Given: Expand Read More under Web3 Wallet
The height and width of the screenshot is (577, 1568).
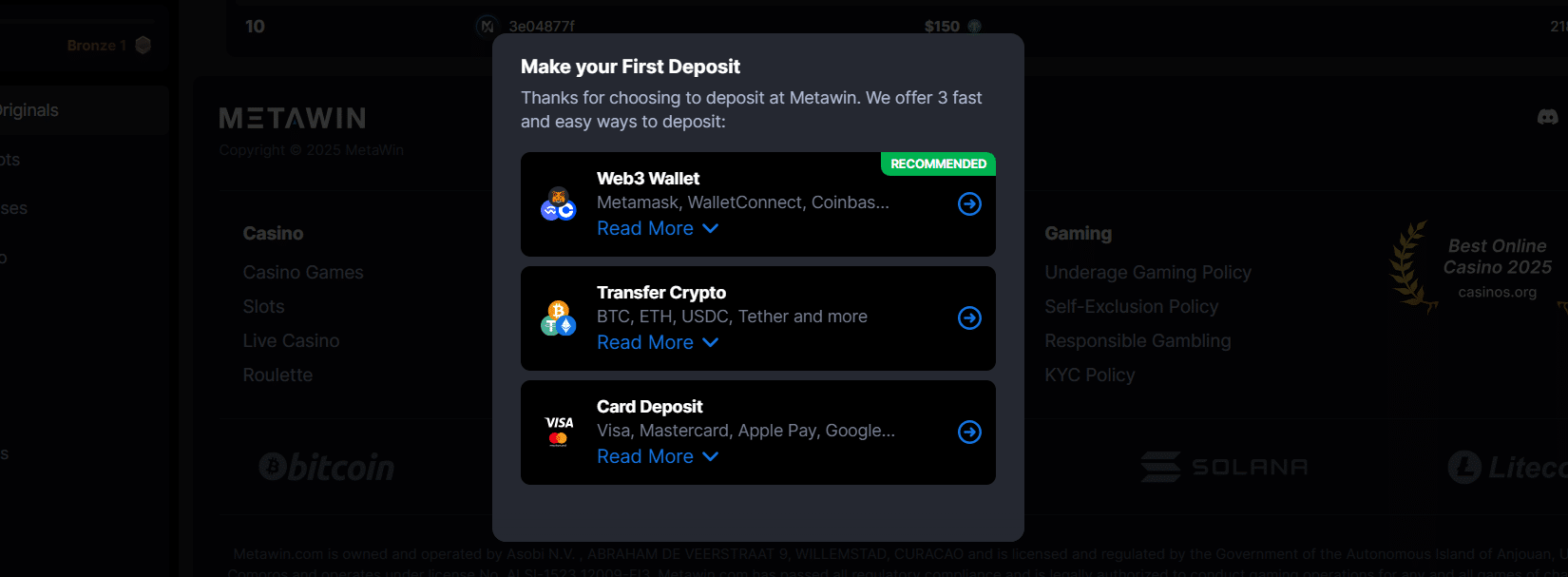Looking at the screenshot, I should pyautogui.click(x=658, y=229).
